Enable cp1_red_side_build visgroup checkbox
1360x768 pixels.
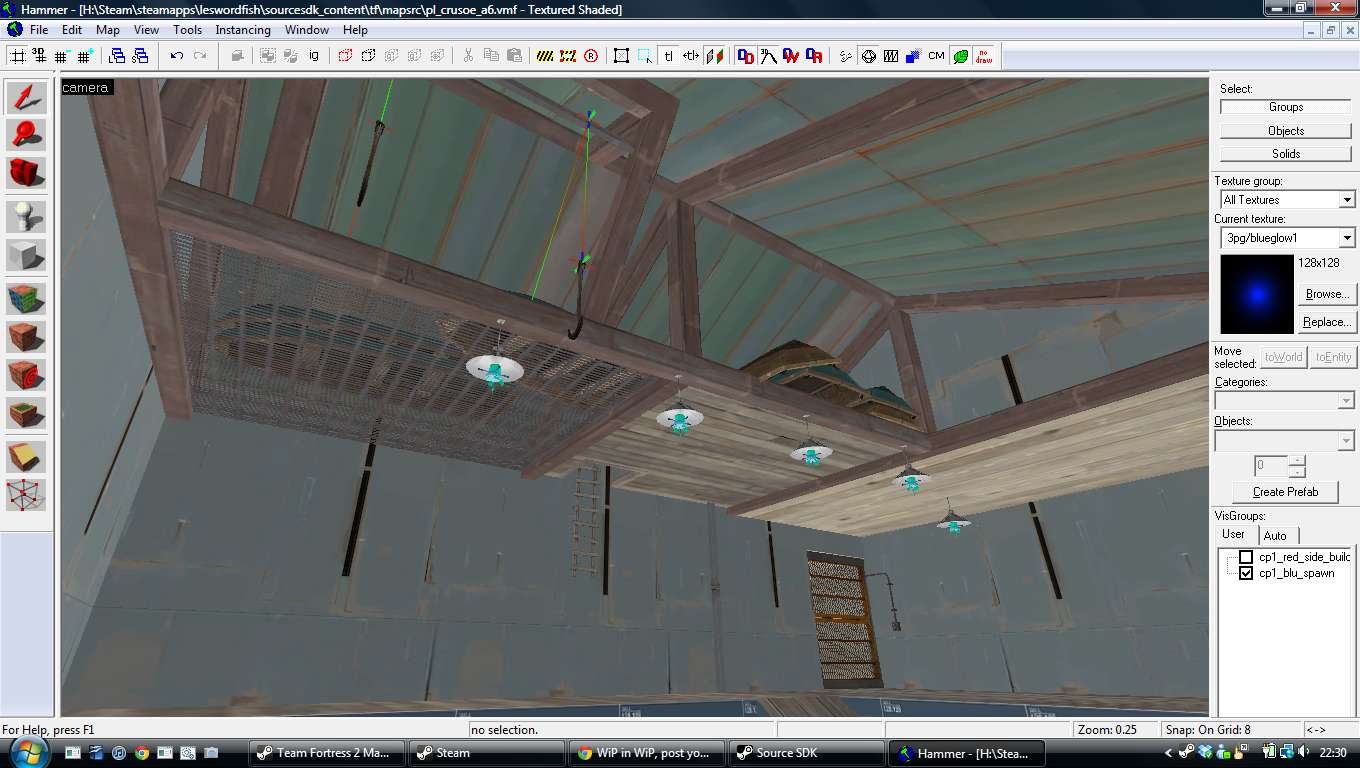click(x=1246, y=557)
